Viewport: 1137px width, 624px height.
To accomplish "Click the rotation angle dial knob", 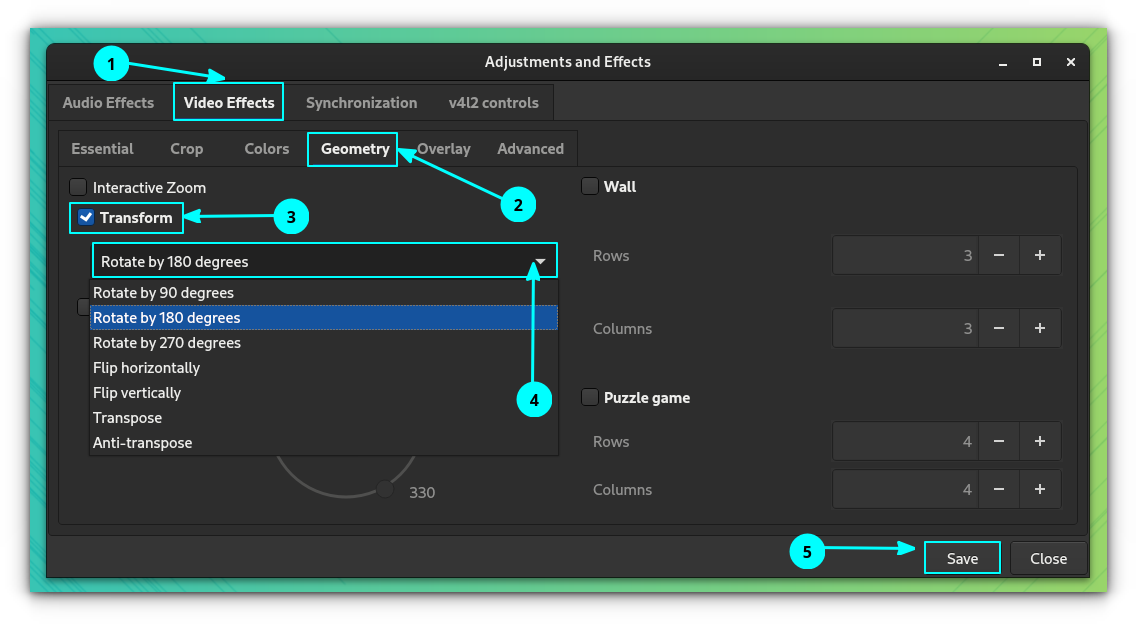I will [x=385, y=489].
